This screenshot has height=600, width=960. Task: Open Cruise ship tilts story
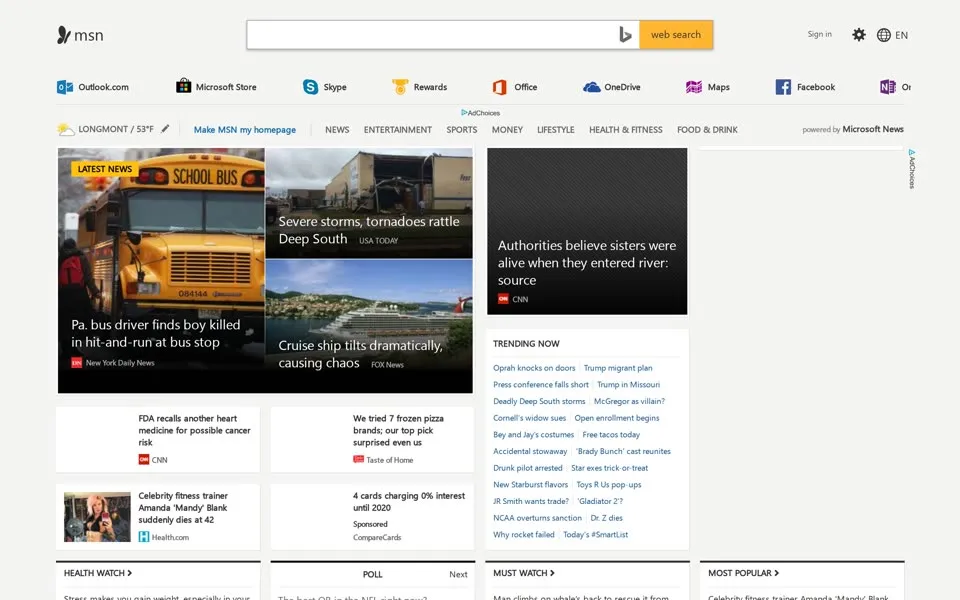(x=369, y=326)
